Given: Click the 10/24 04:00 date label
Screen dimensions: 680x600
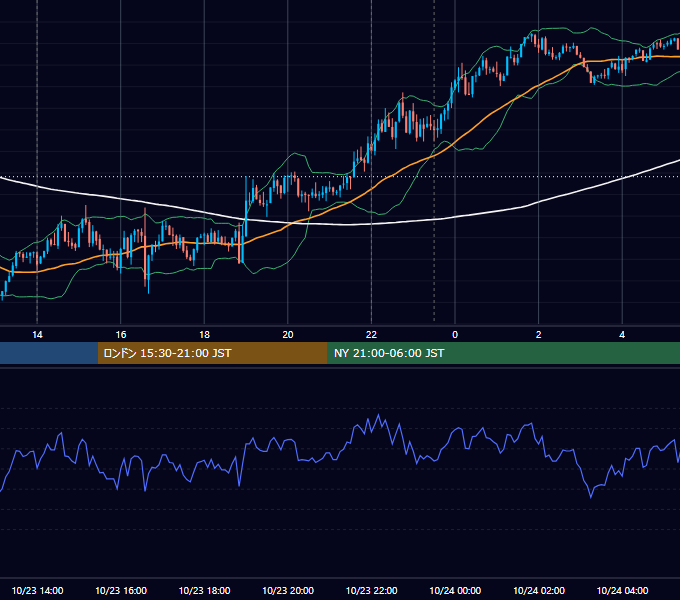Looking at the screenshot, I should click(622, 590).
